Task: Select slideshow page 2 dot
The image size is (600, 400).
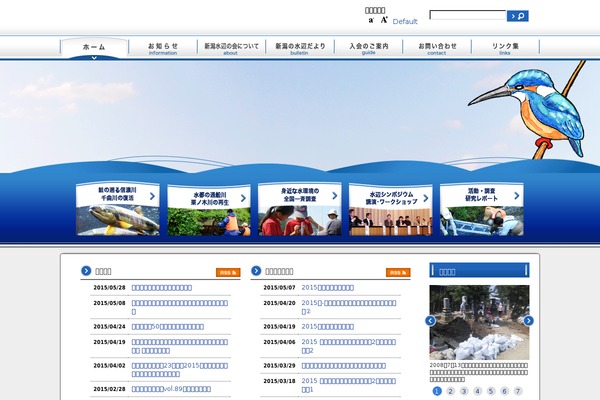Action: pyautogui.click(x=450, y=391)
